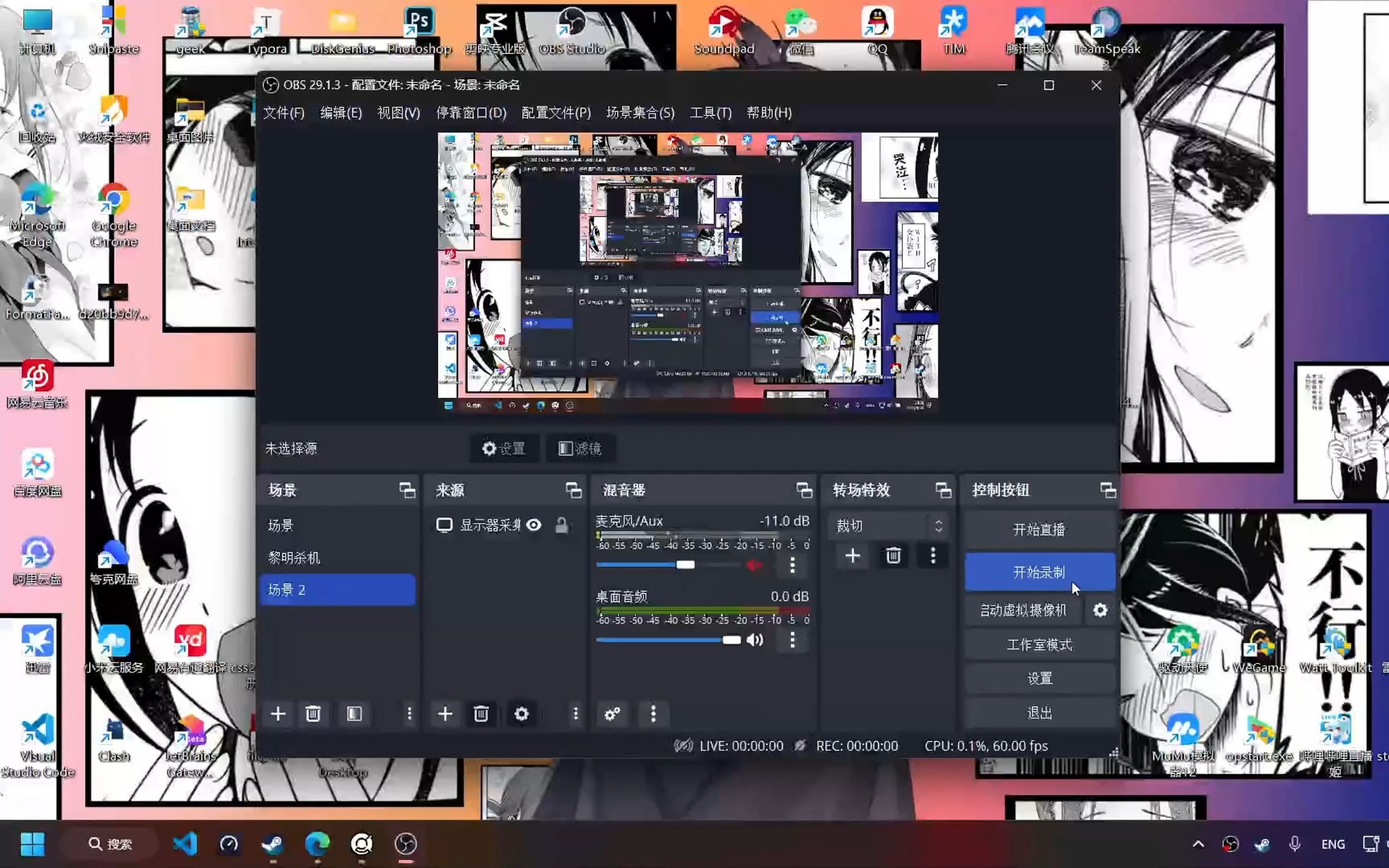1389x868 pixels.
Task: Undock the Scene Transitions panel
Action: coord(943,491)
